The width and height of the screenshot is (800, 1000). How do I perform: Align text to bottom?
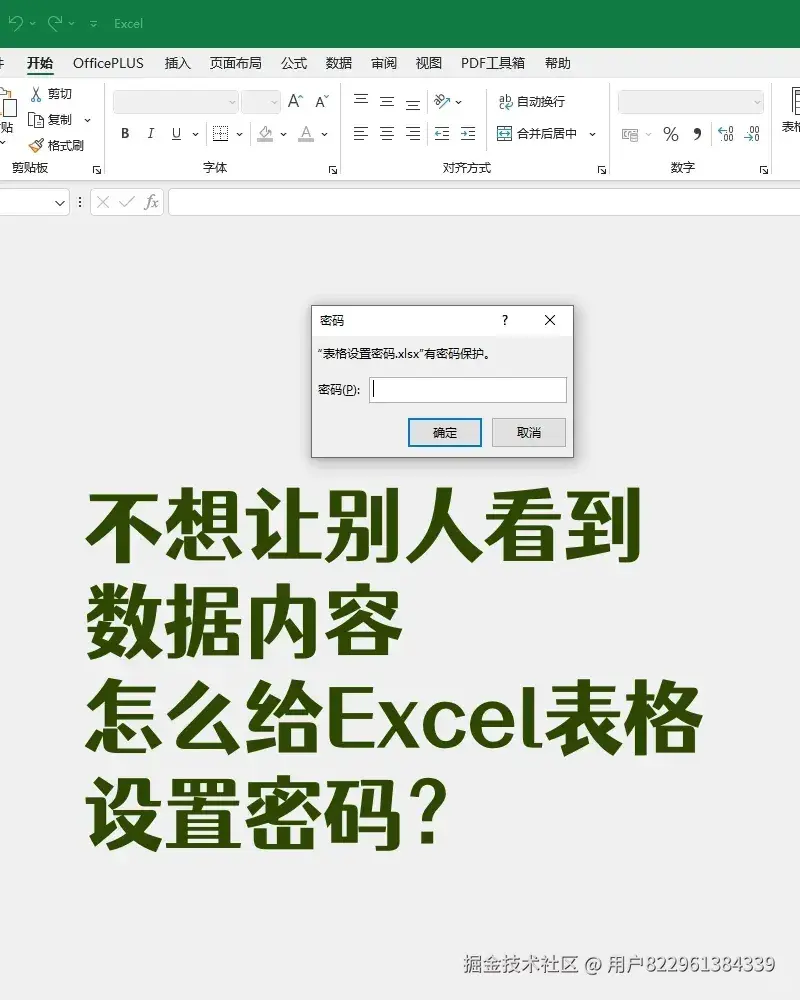coord(413,102)
